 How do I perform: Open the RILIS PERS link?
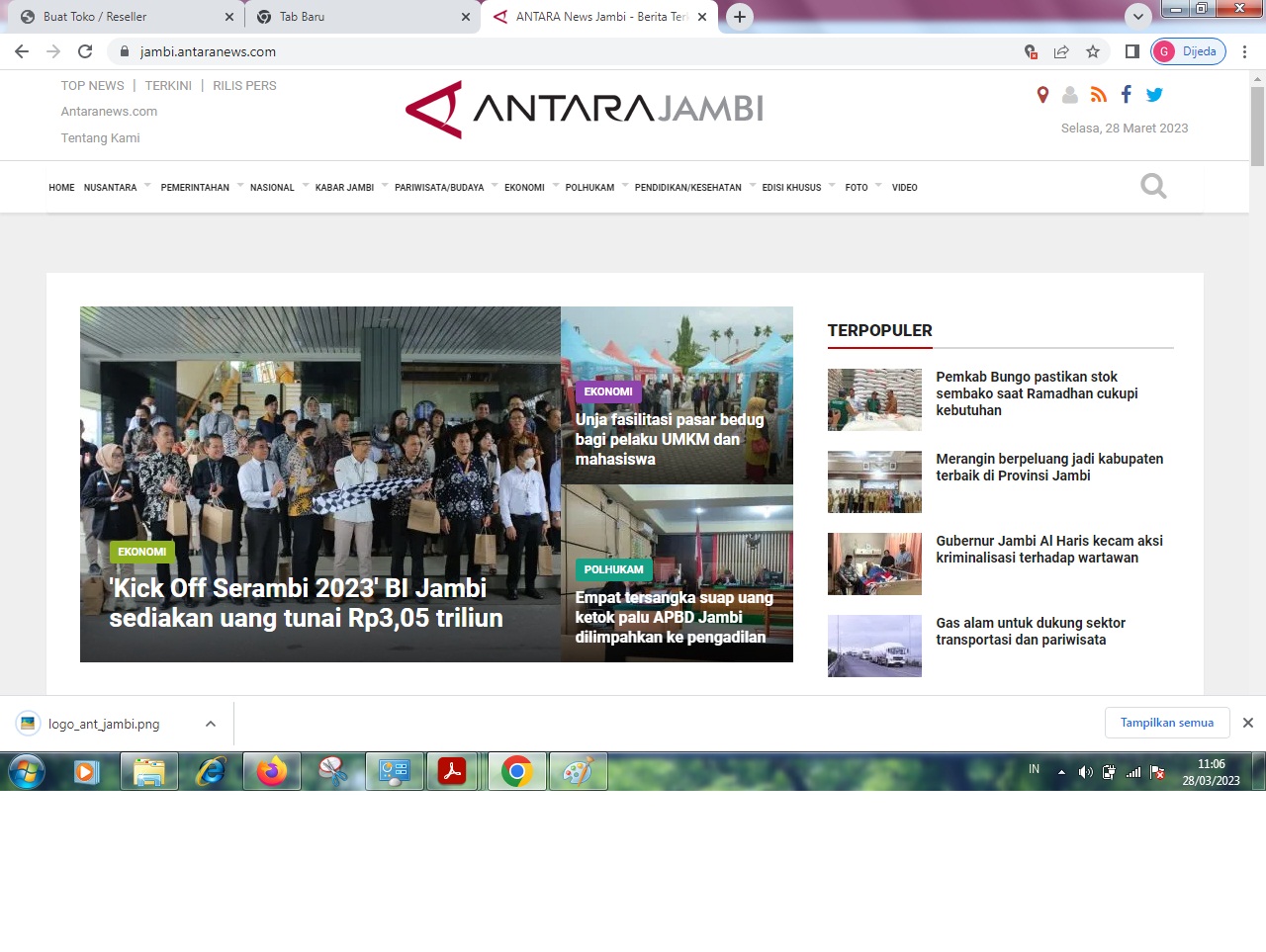click(244, 86)
